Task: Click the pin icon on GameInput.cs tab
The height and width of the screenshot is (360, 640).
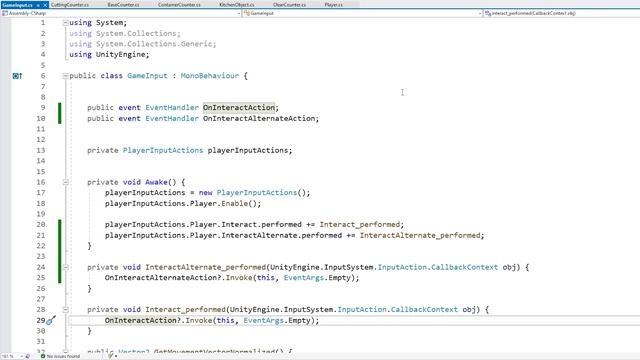Action: 38,5
